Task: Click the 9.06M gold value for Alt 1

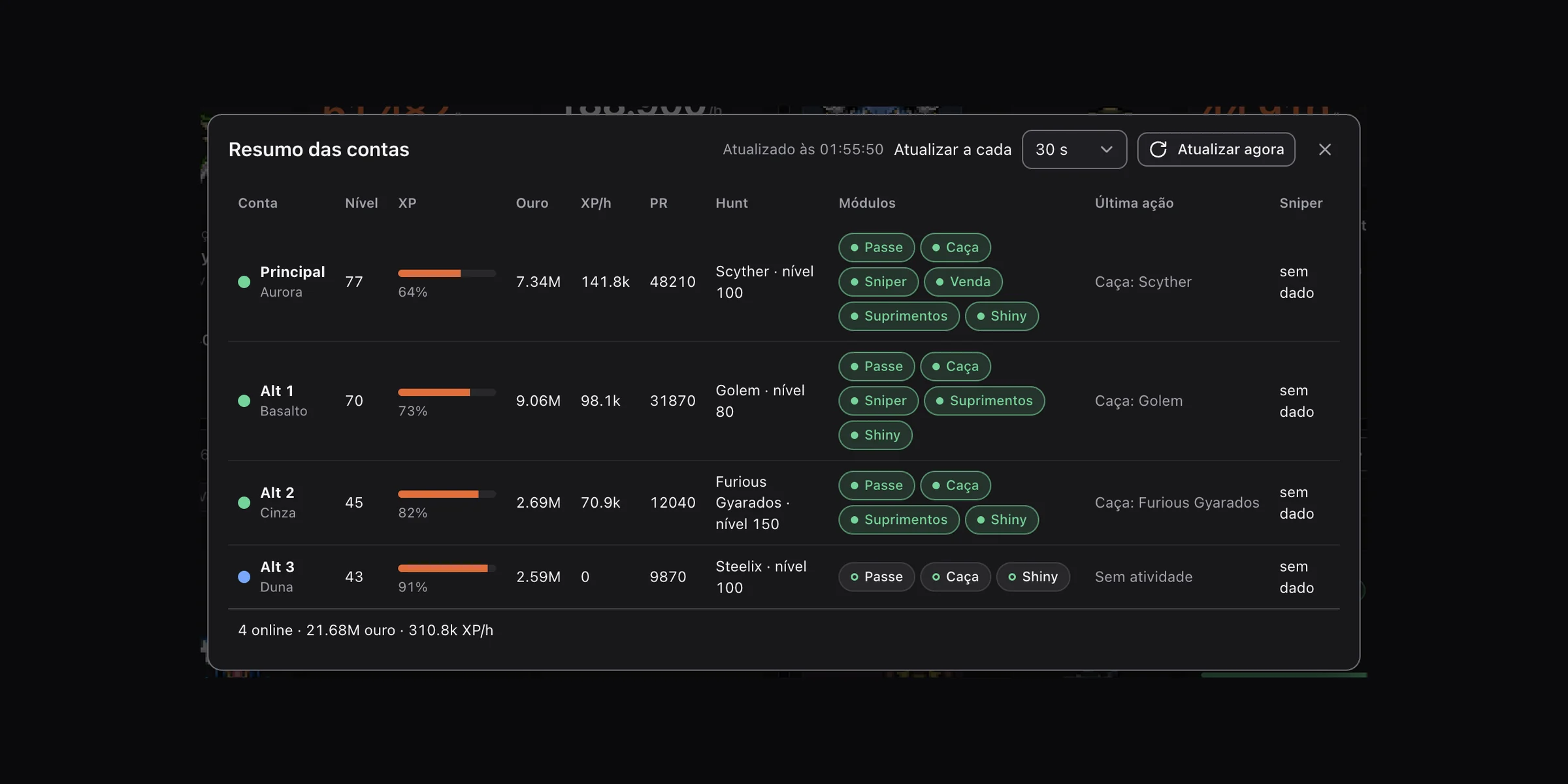Action: click(x=538, y=400)
